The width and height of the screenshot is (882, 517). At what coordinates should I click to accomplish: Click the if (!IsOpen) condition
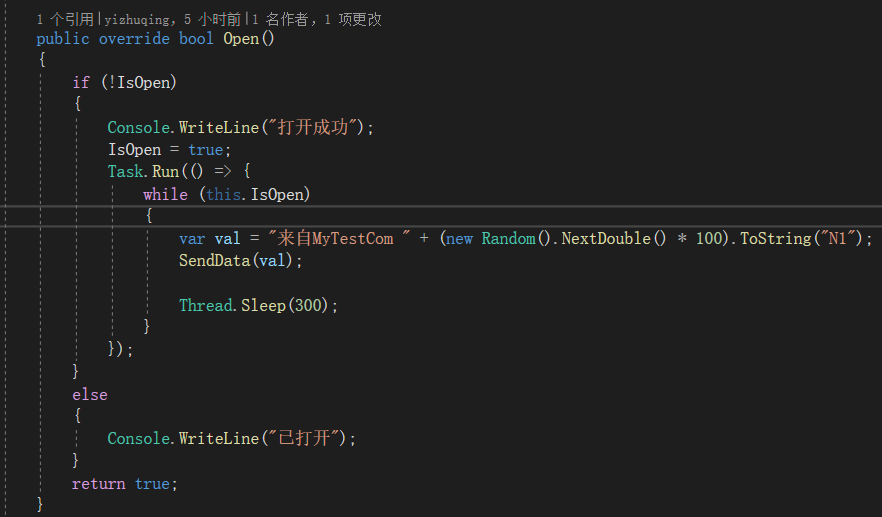coord(124,83)
